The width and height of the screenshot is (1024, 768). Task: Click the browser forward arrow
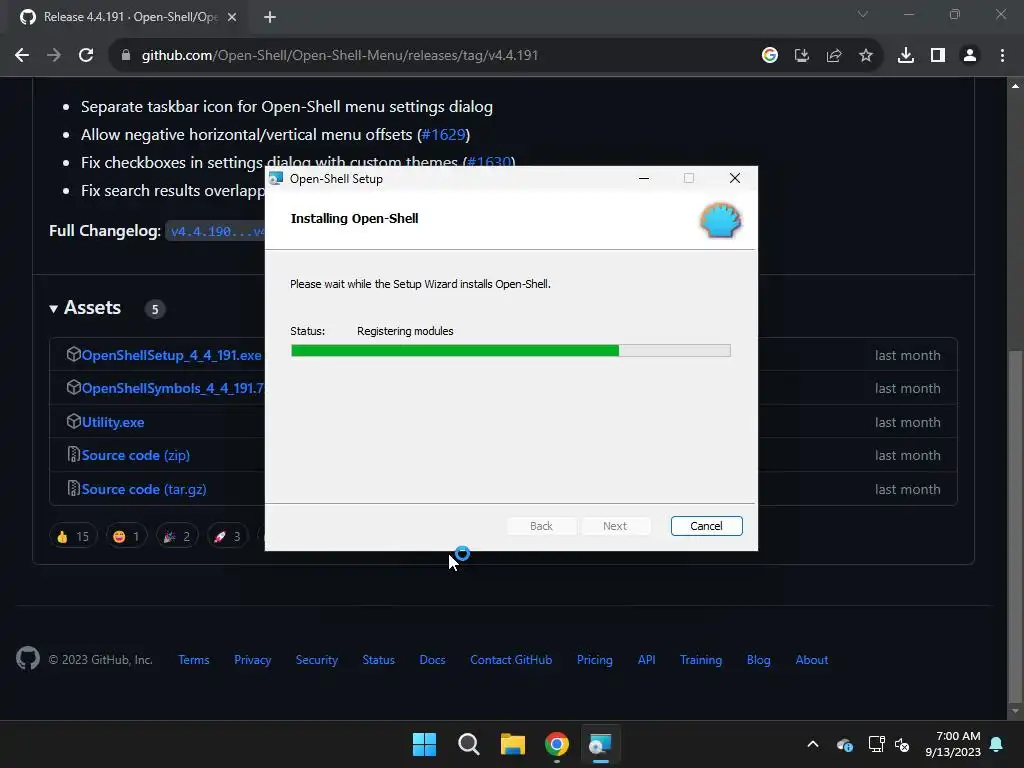coord(54,56)
